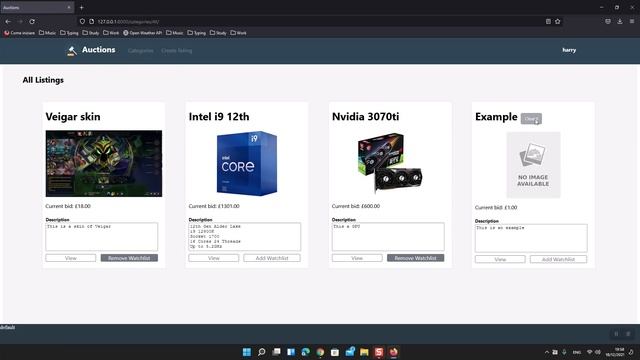Click the Intel i9 12th title
This screenshot has width=640, height=360.
[x=219, y=117]
